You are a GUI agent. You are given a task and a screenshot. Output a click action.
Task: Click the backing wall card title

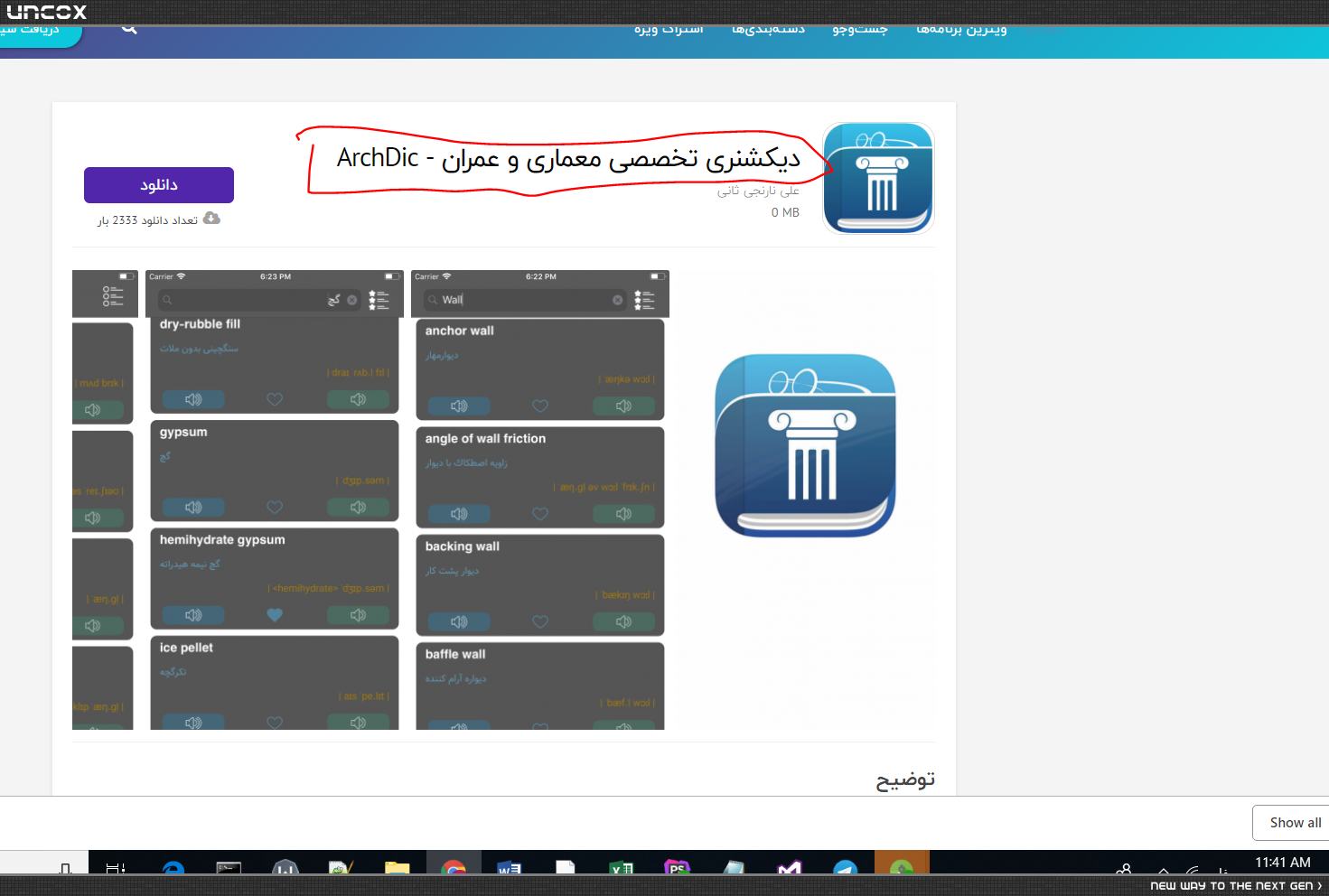[463, 546]
